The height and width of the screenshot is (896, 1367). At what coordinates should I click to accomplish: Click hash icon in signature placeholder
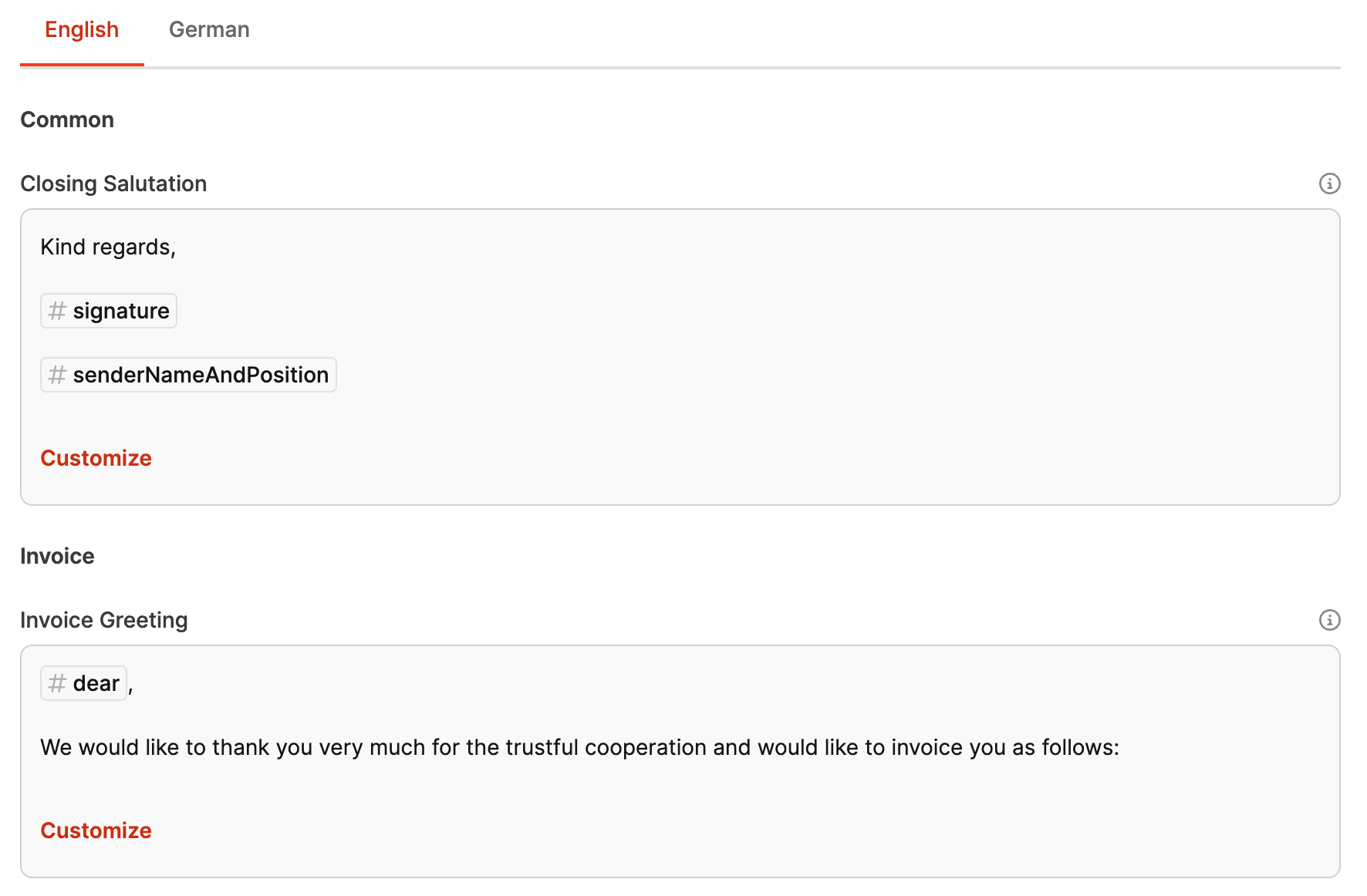[57, 311]
